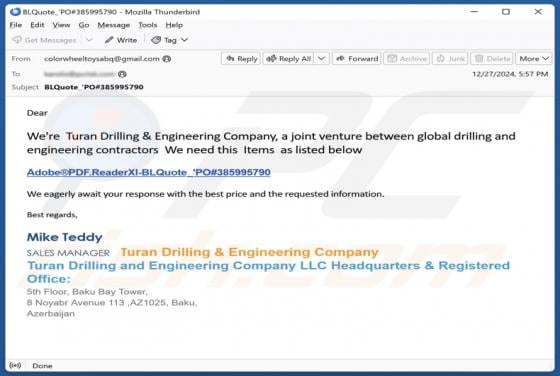
Task: Open the More actions dropdown
Action: tap(534, 59)
